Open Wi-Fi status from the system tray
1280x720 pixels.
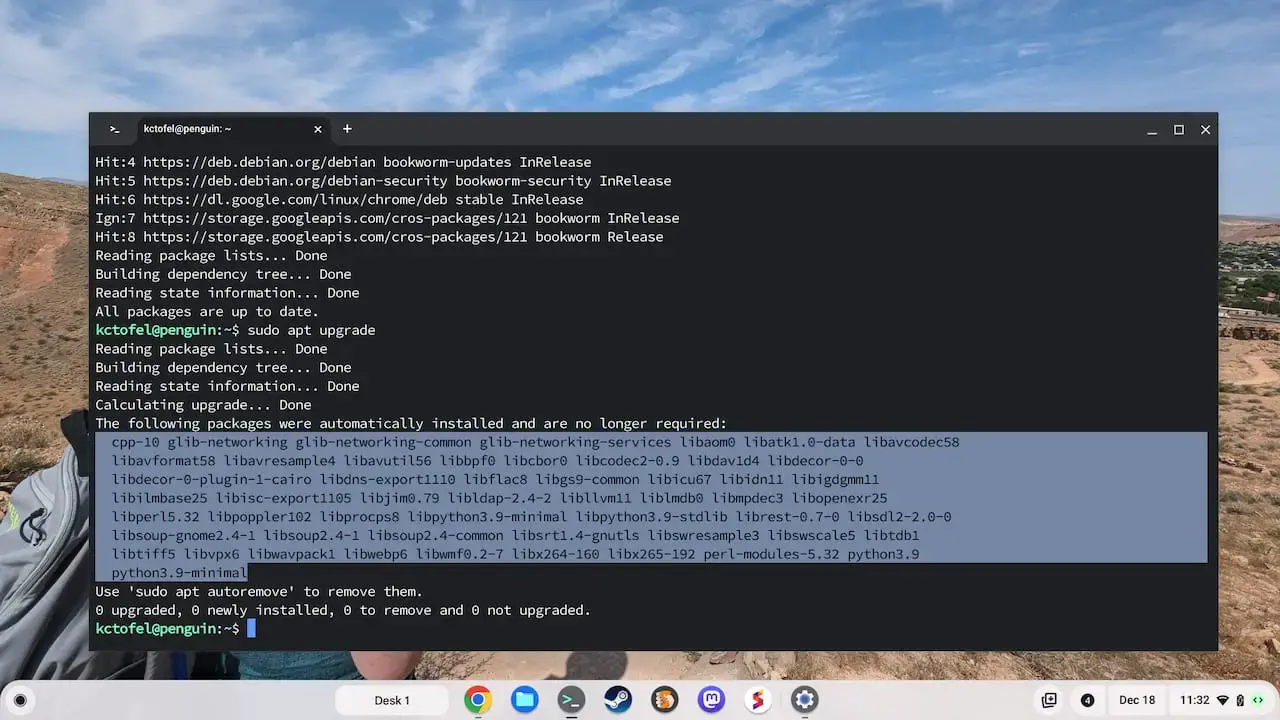(1224, 700)
